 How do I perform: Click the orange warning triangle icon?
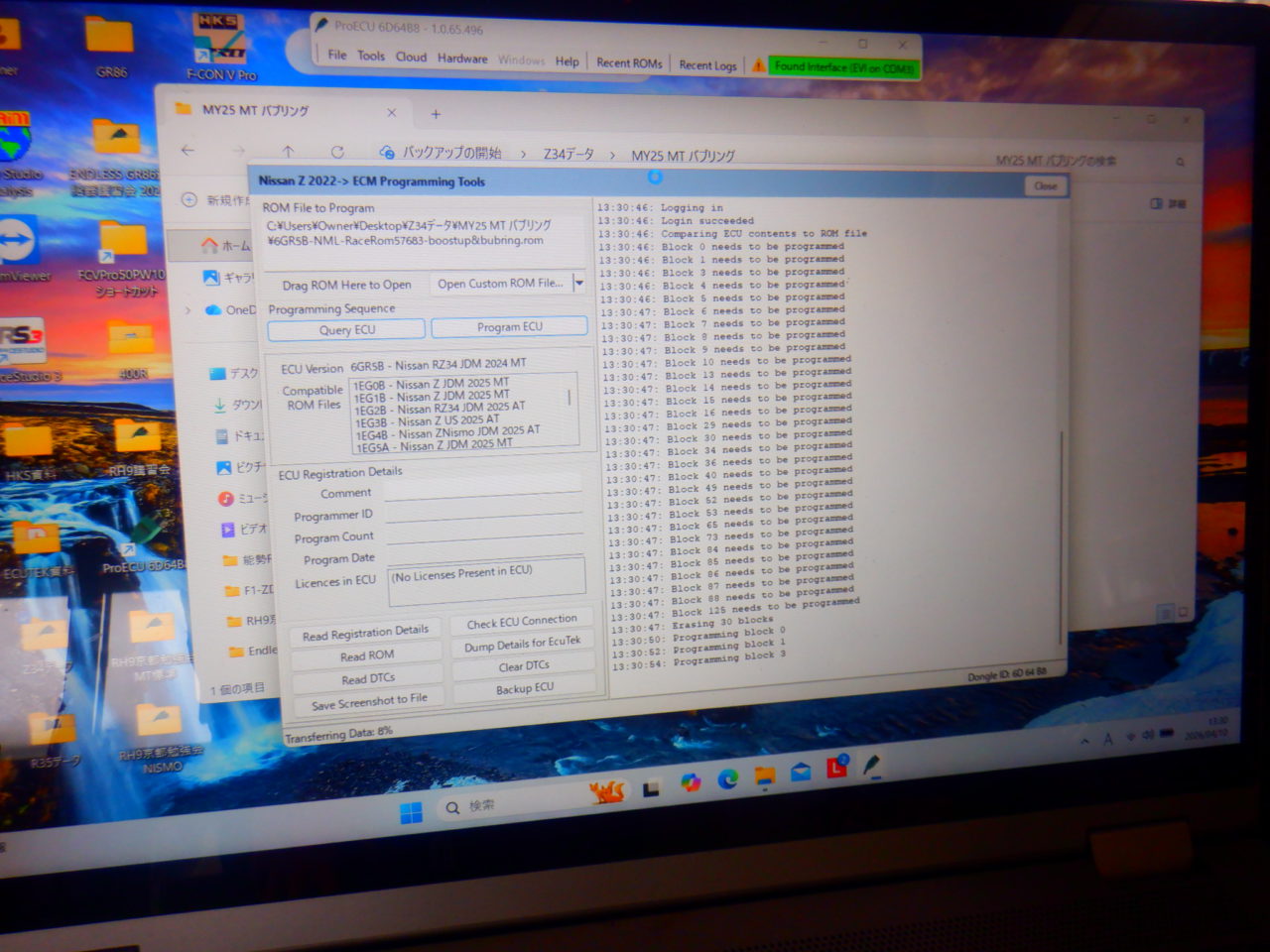758,65
